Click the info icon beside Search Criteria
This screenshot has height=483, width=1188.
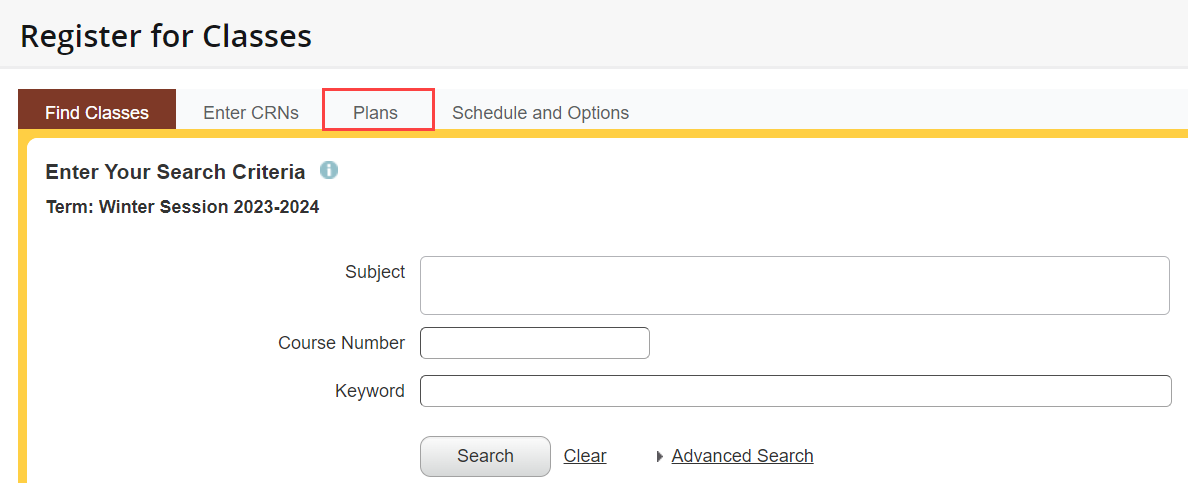[x=329, y=170]
